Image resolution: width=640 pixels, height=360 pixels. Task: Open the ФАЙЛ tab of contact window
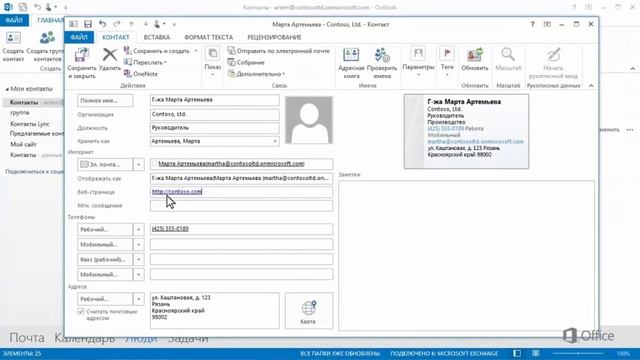[79, 37]
